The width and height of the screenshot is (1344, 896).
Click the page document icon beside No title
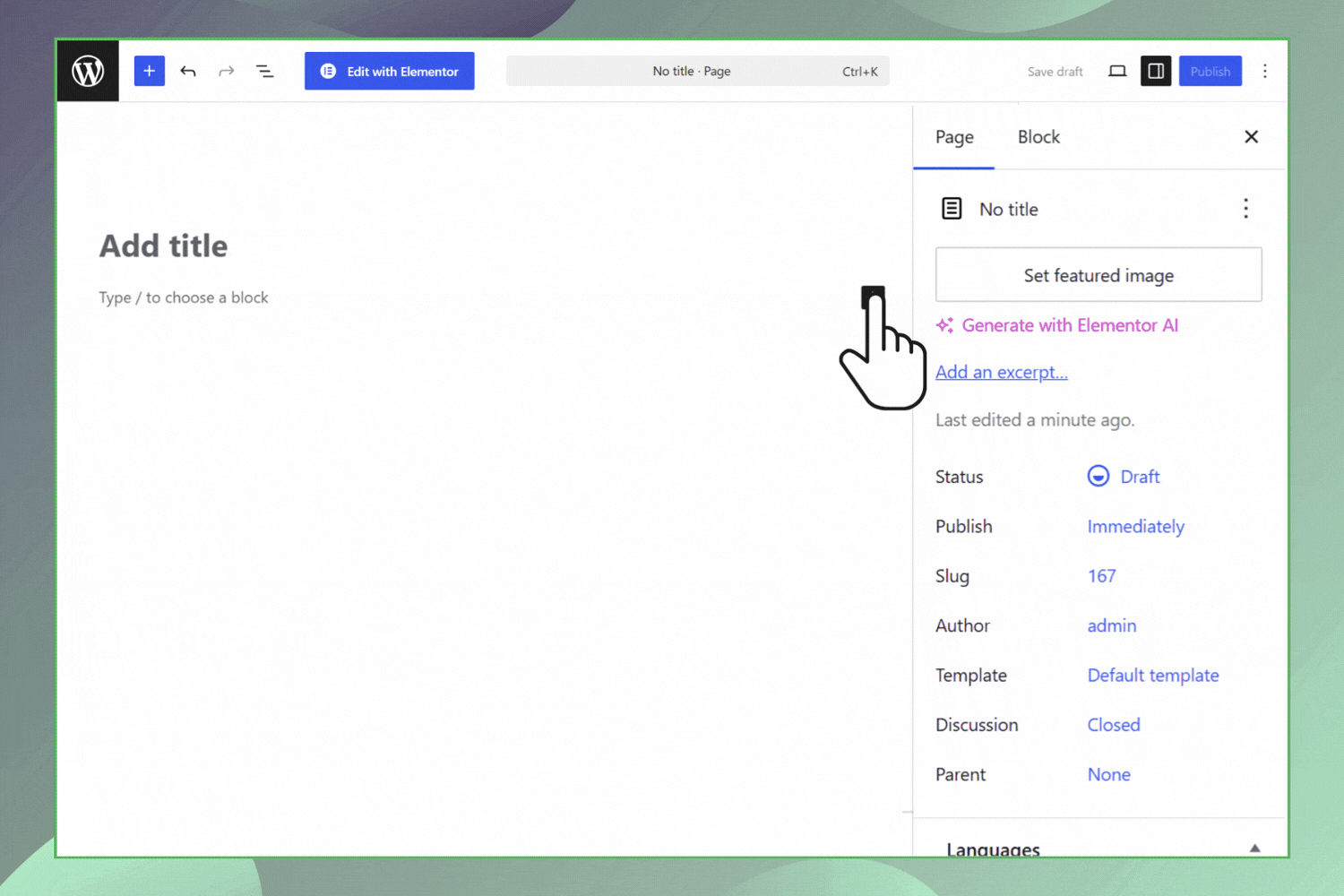pyautogui.click(x=952, y=209)
